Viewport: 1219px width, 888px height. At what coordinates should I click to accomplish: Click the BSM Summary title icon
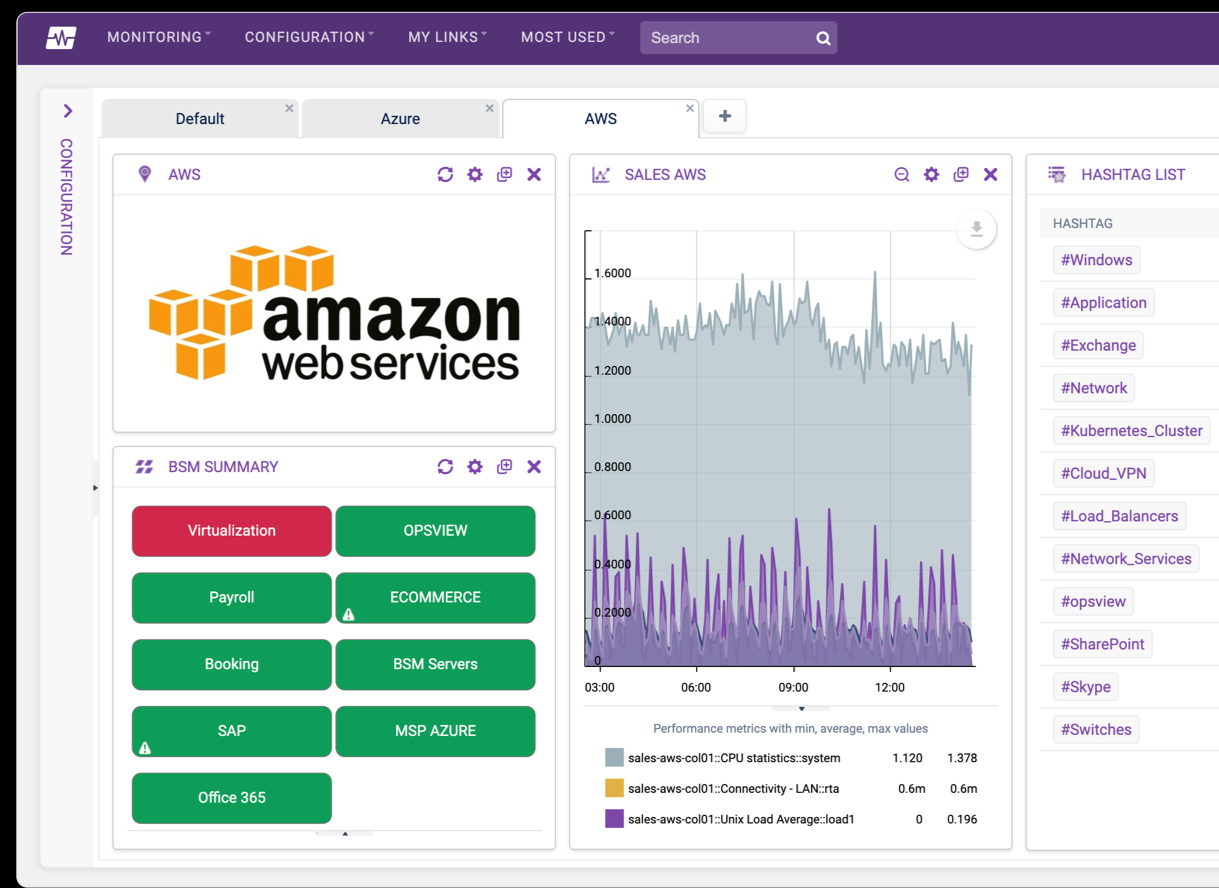145,467
